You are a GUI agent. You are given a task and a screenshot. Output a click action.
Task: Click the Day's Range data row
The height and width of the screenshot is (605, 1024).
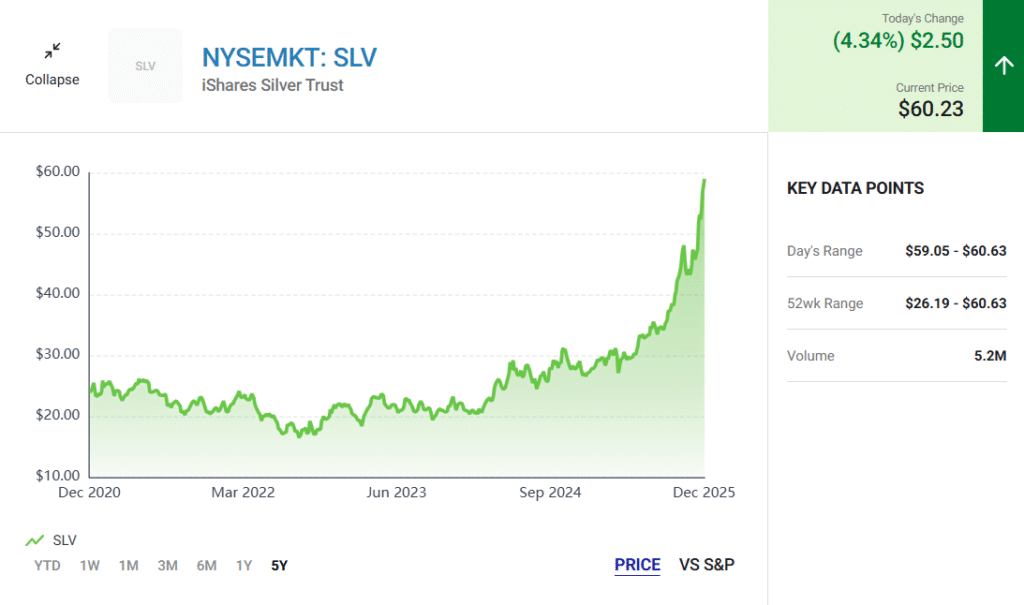click(x=896, y=251)
